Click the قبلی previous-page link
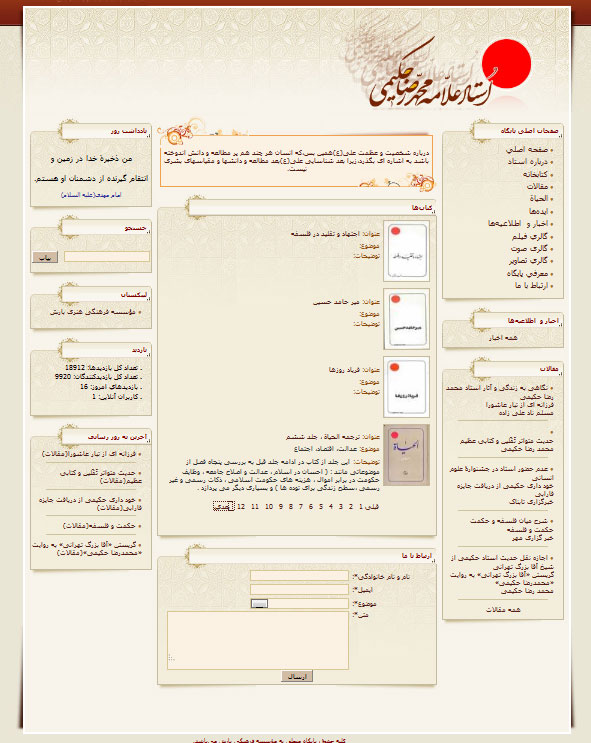 [x=373, y=507]
